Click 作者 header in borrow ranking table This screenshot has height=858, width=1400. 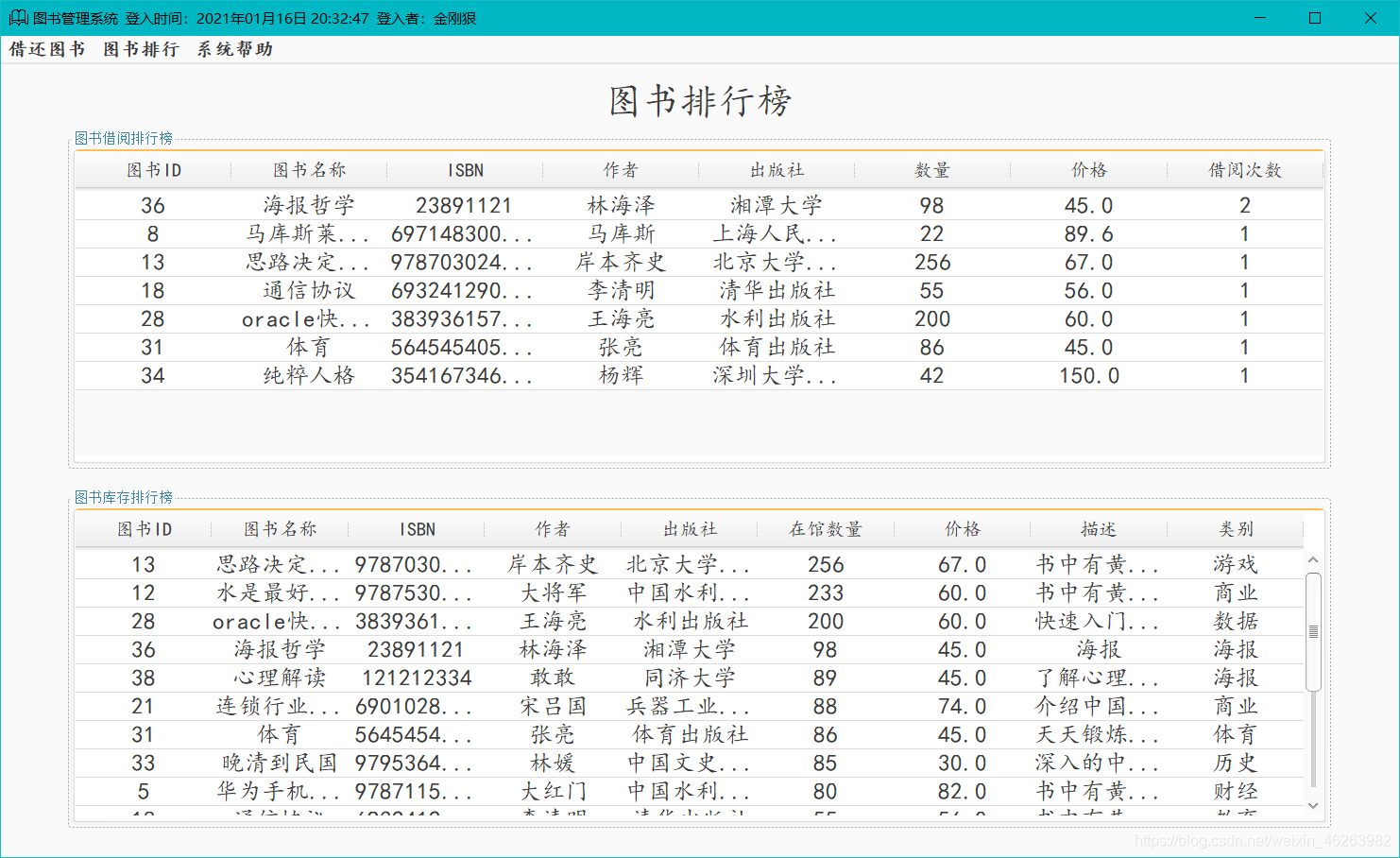[621, 170]
